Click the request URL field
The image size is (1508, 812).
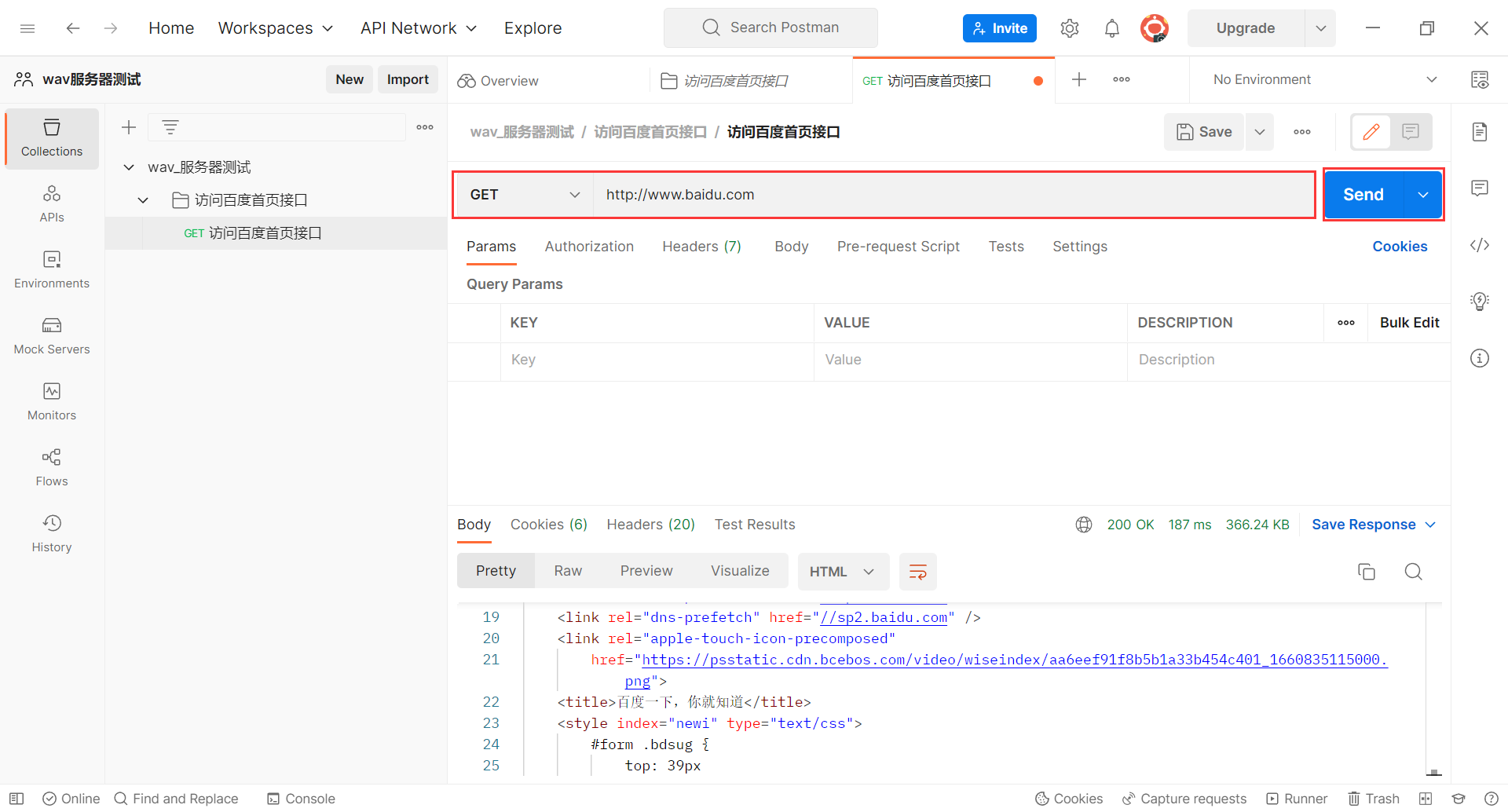(953, 195)
